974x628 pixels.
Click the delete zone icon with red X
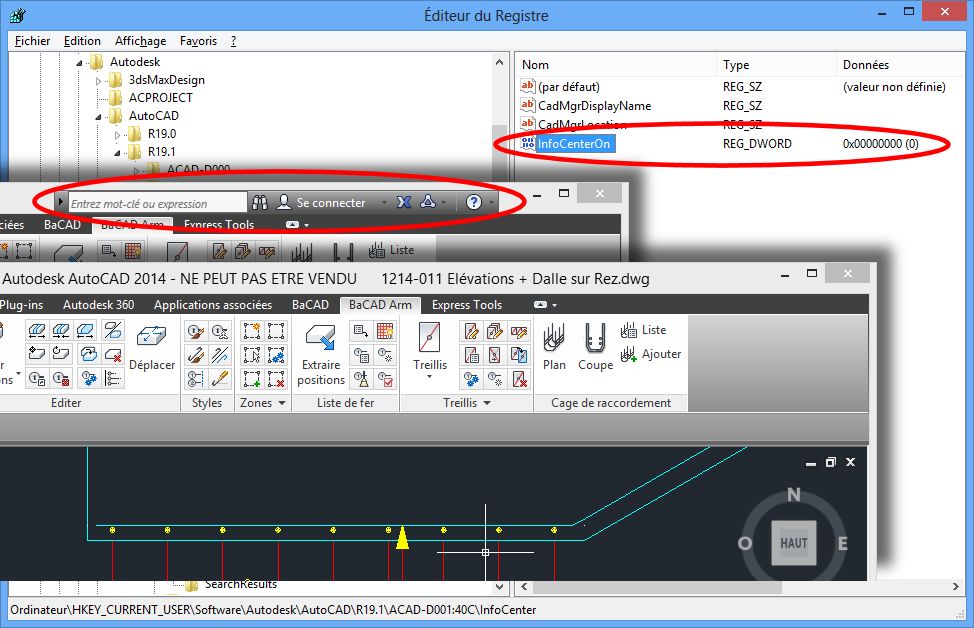(276, 378)
